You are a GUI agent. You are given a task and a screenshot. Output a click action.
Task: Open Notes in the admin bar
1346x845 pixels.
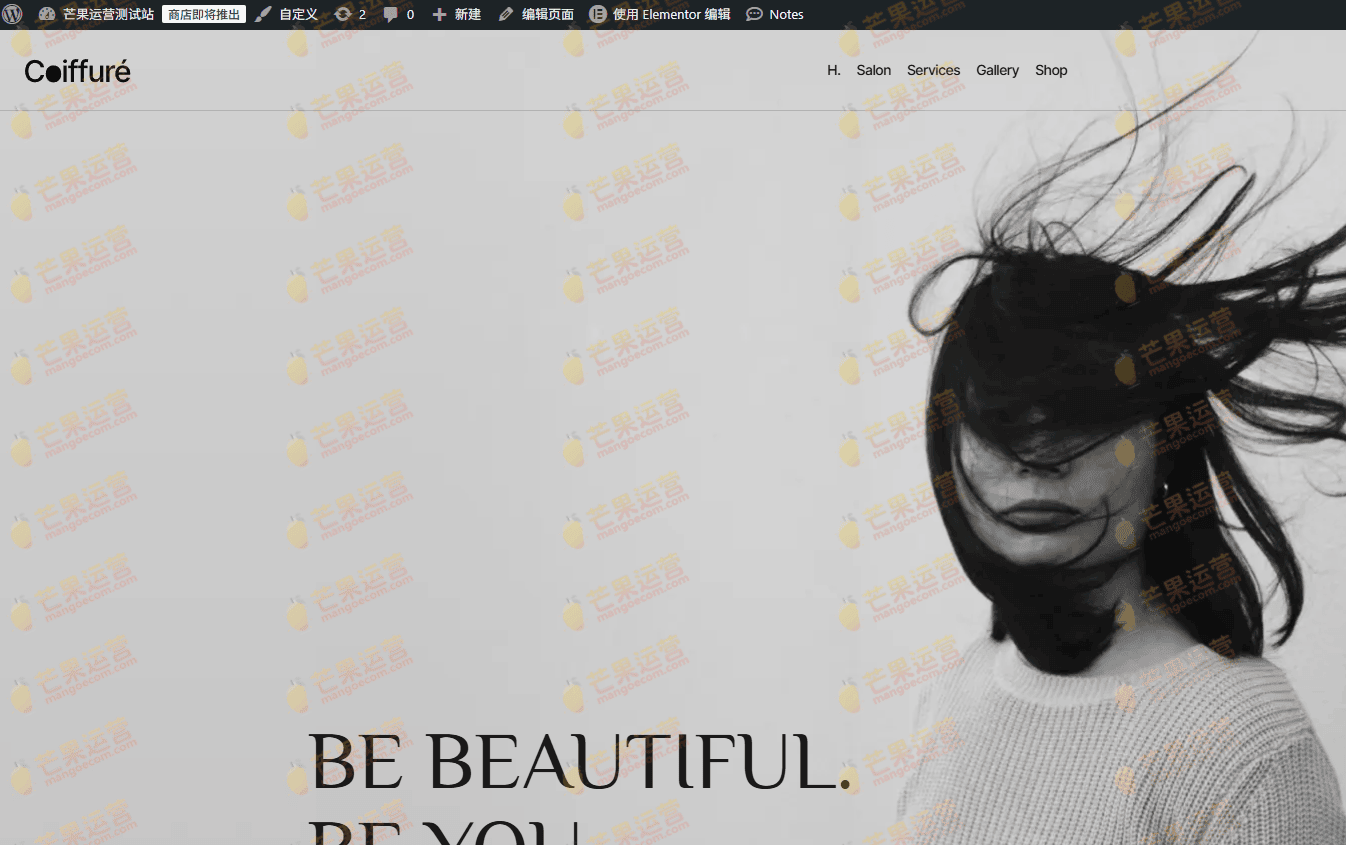pos(775,15)
